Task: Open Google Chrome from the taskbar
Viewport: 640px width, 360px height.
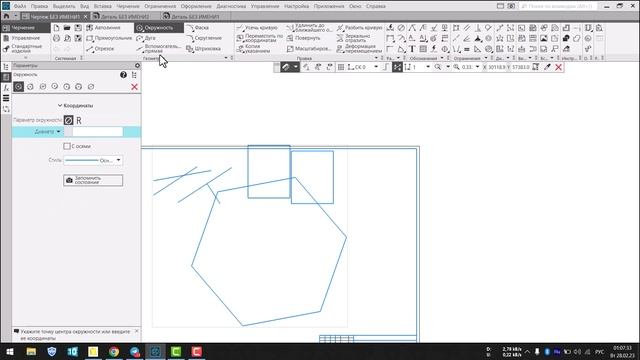Action: [114, 351]
